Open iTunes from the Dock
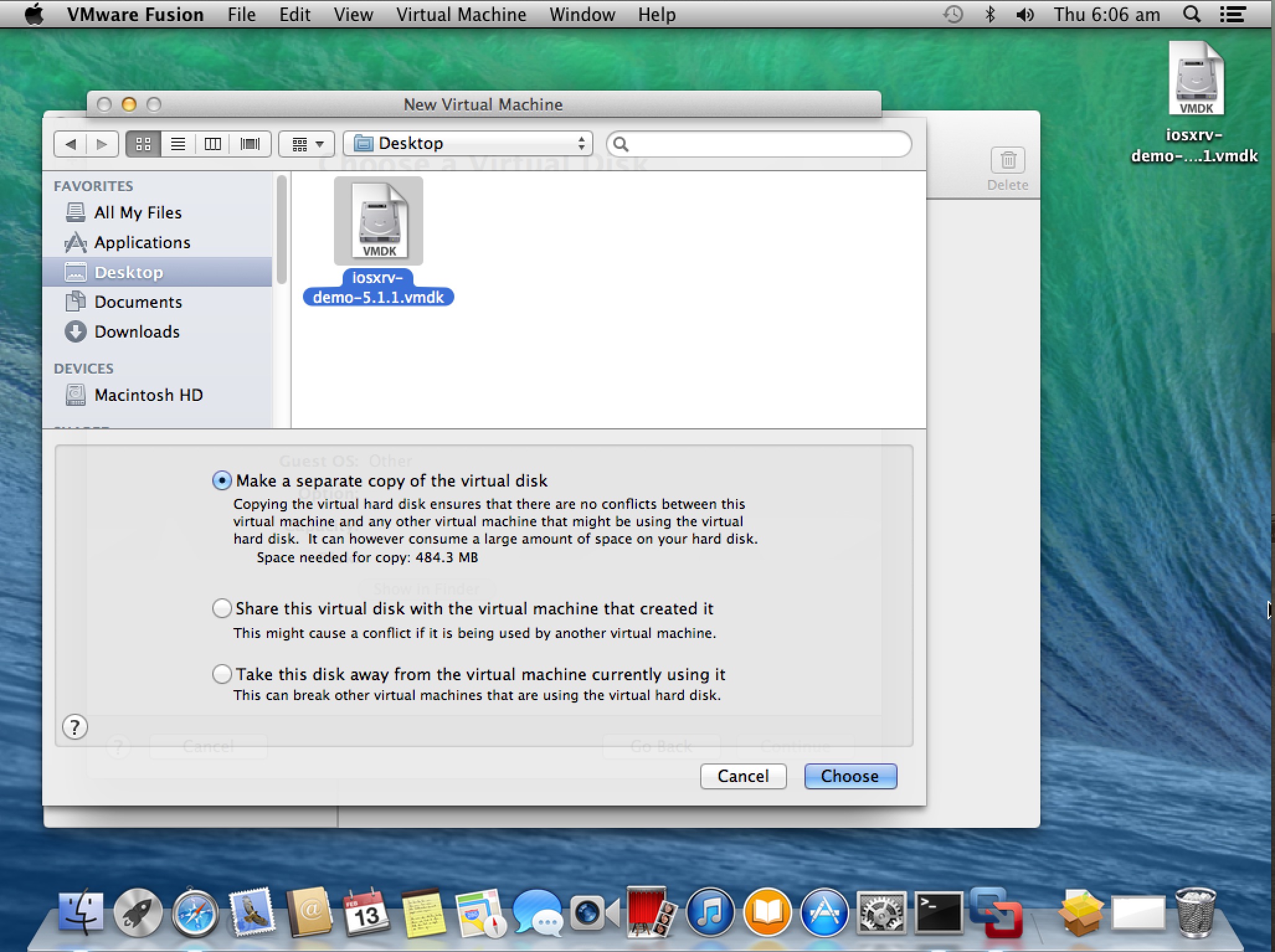 coord(710,912)
